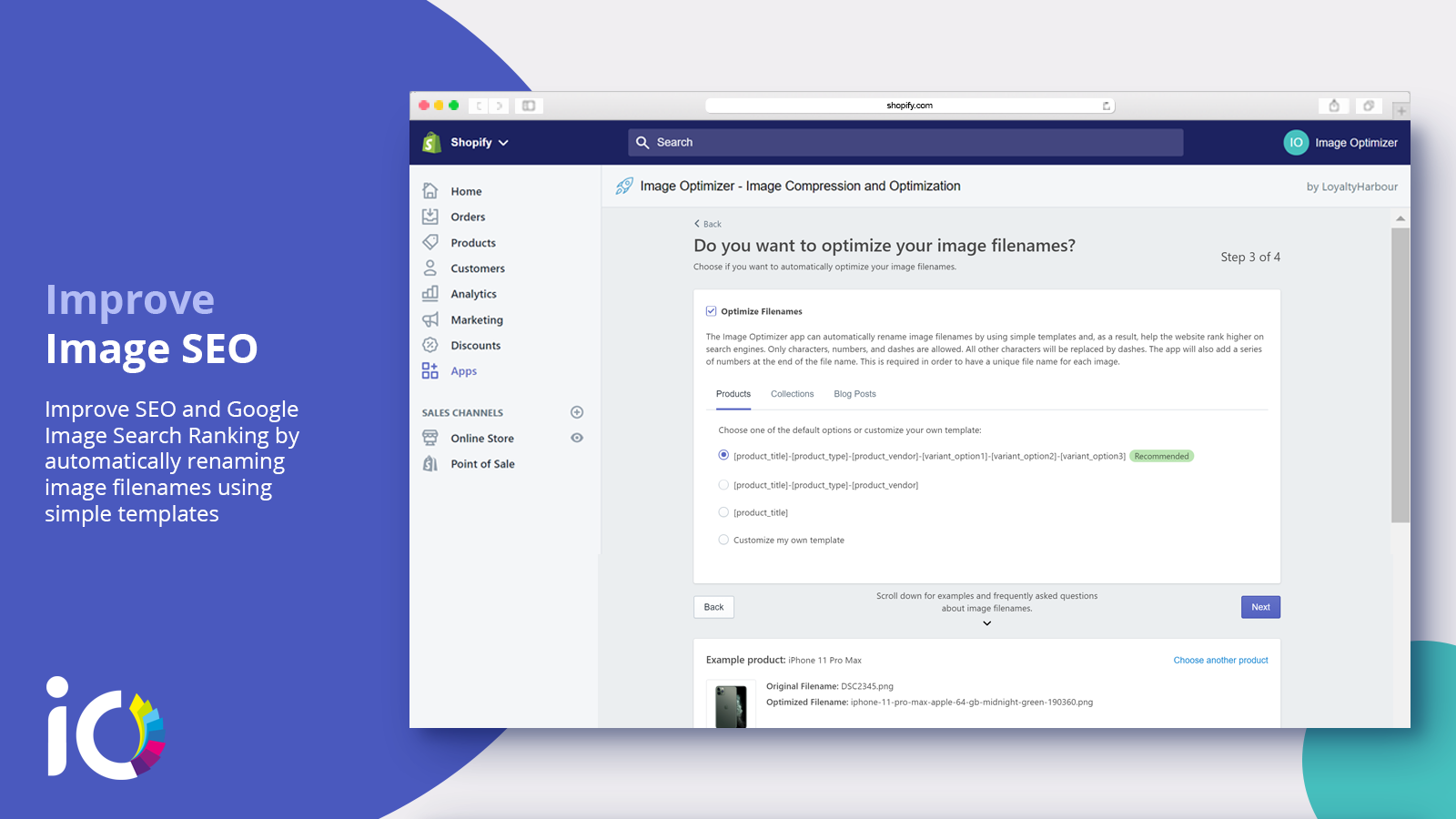Click the Search magnifier icon
Image resolution: width=1456 pixels, height=819 pixels.
642,143
